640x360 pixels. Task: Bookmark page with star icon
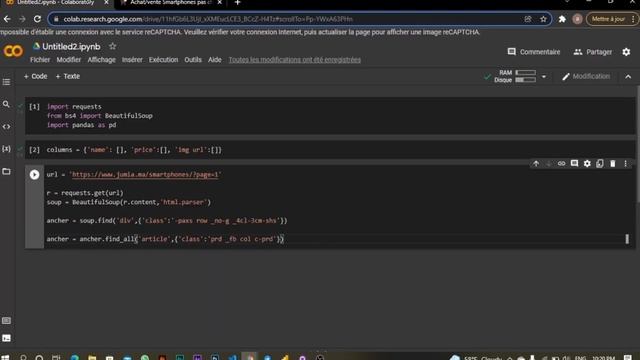[x=543, y=19]
